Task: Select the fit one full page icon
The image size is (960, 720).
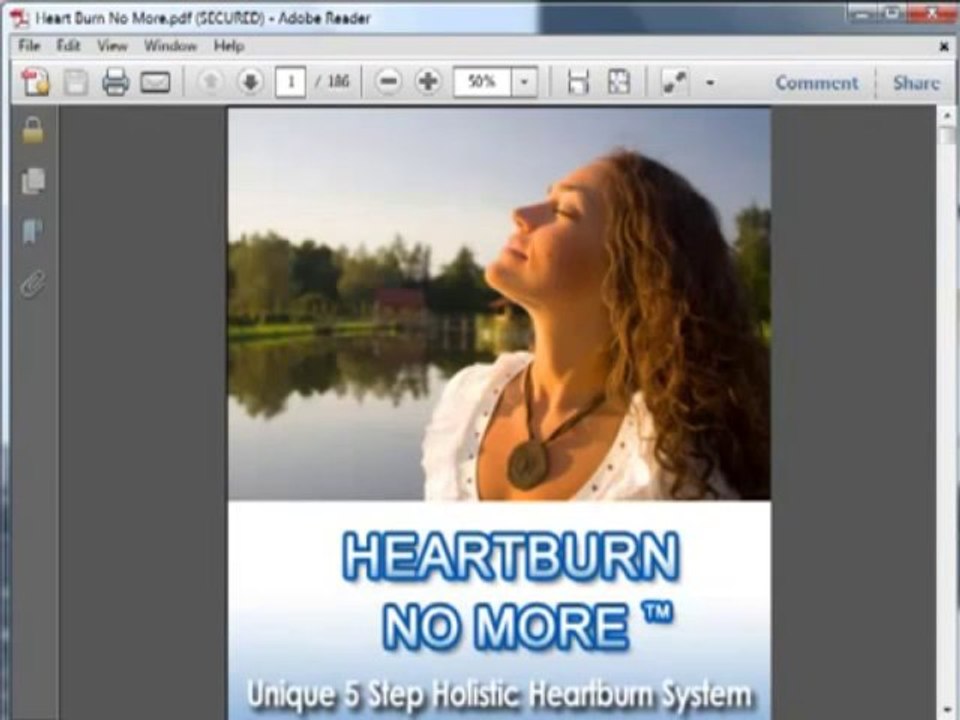Action: coord(618,81)
